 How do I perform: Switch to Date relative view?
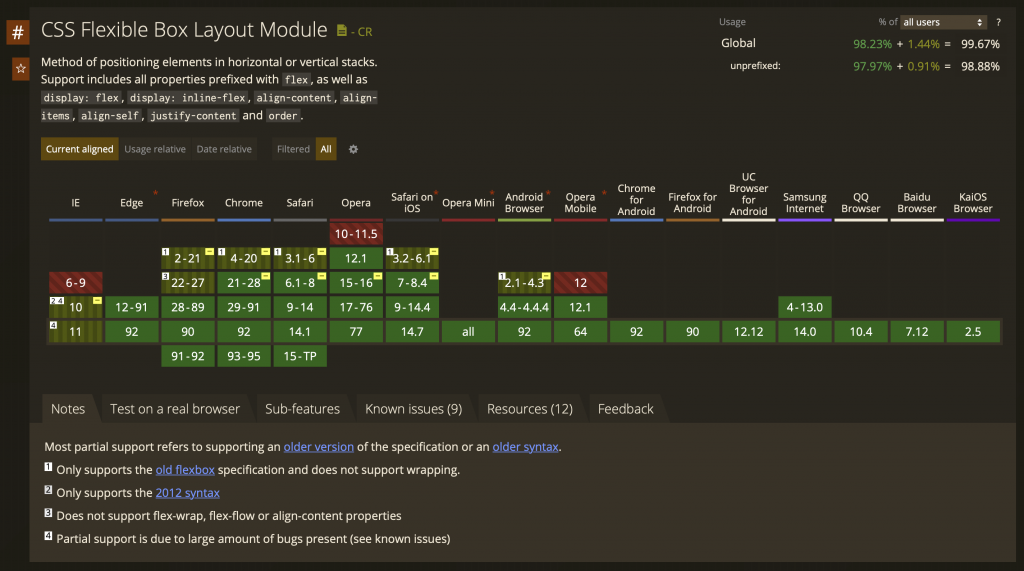[224, 149]
